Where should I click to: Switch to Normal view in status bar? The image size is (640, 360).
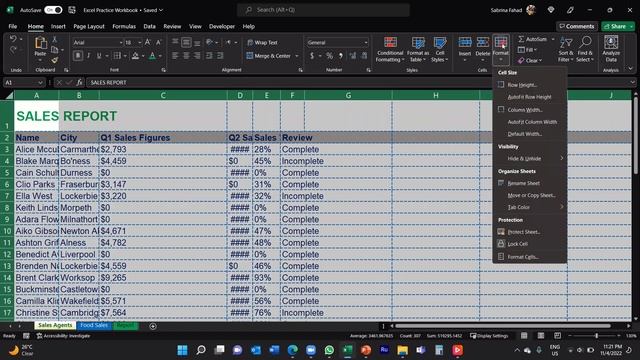pos(524,336)
